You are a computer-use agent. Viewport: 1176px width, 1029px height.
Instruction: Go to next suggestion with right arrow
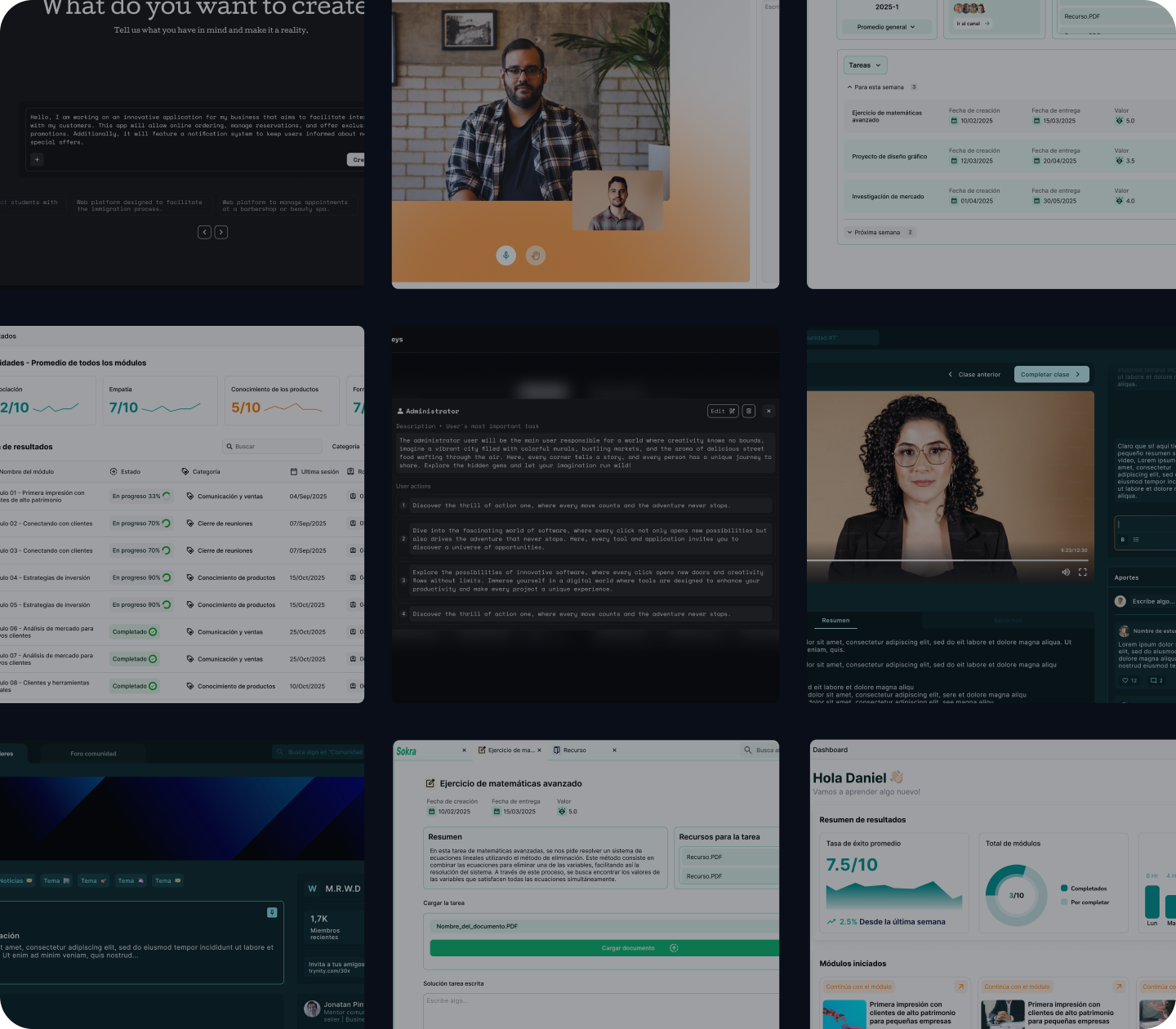coord(221,232)
